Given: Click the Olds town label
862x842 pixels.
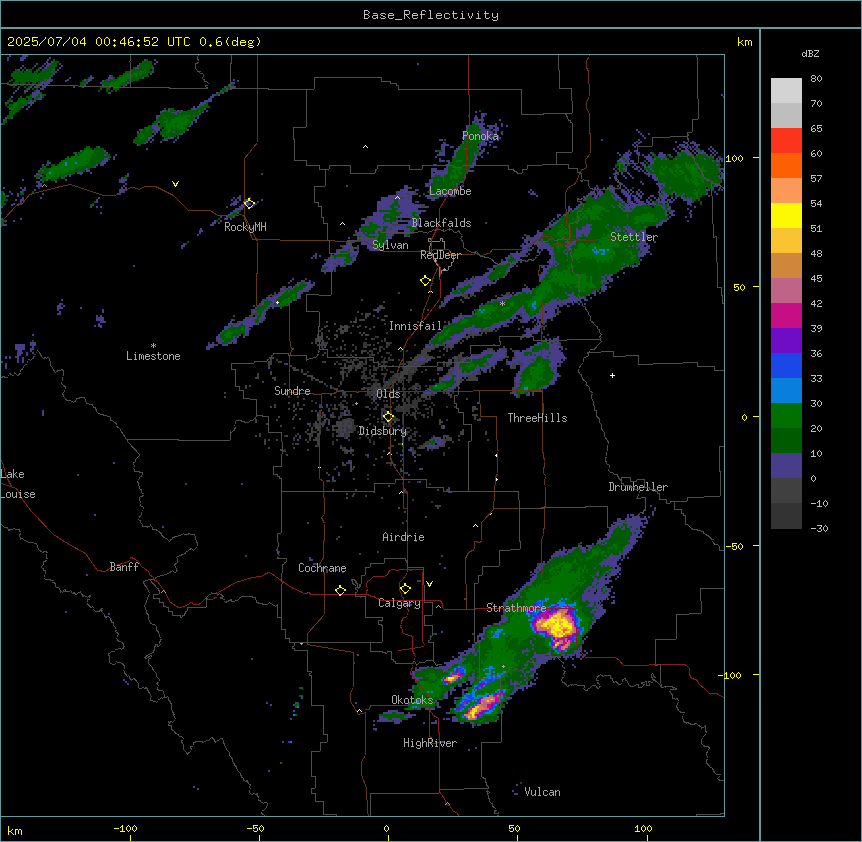Looking at the screenshot, I should (388, 394).
